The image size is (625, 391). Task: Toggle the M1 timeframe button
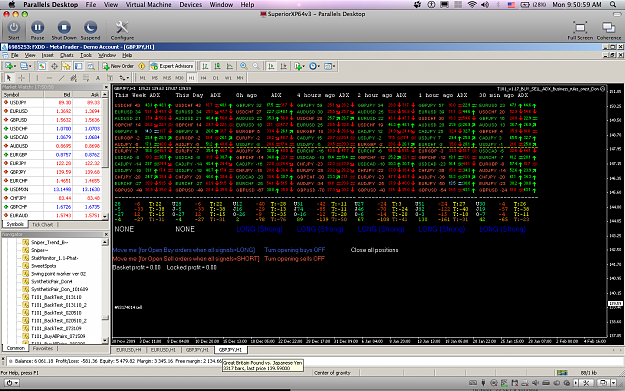click(x=143, y=78)
